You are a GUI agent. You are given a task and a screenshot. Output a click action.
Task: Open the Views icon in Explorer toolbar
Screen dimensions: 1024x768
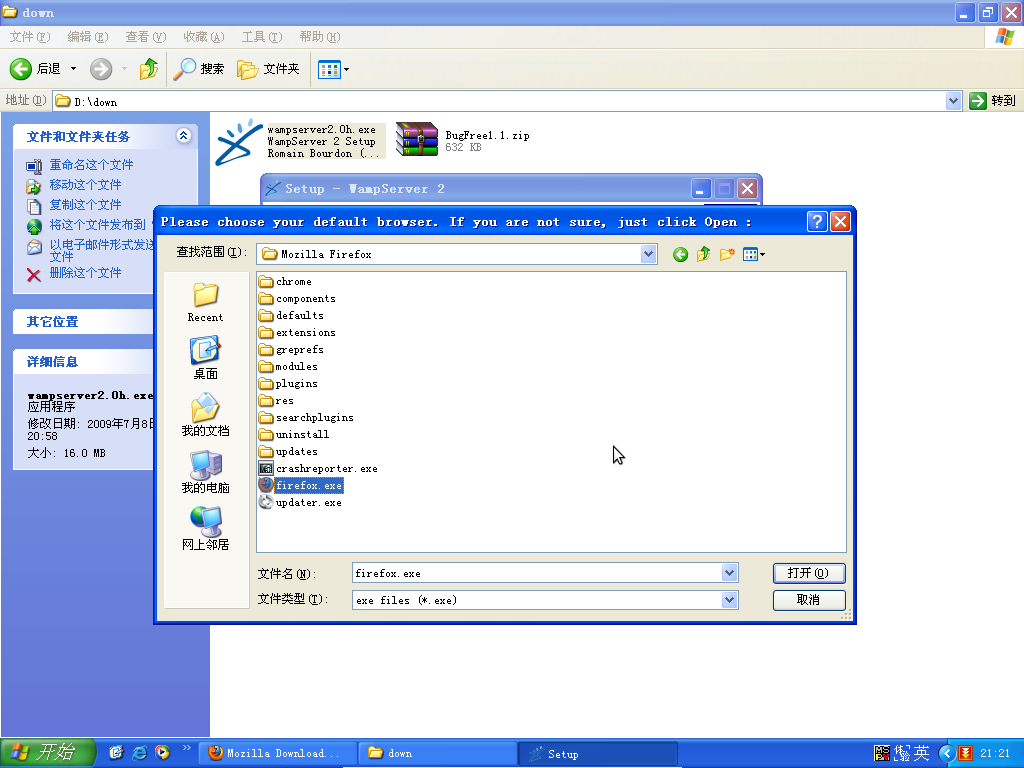329,69
